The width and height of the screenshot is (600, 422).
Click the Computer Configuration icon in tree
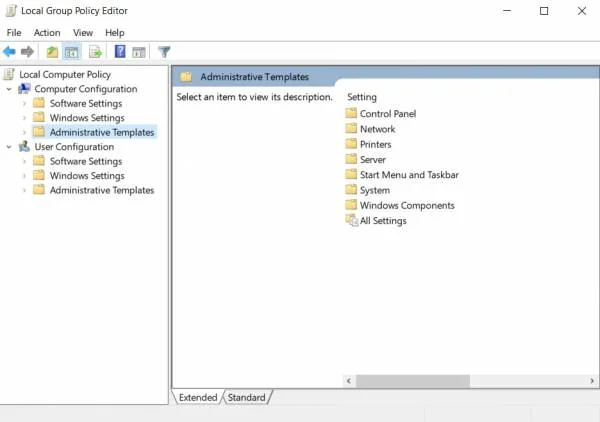coord(24,89)
